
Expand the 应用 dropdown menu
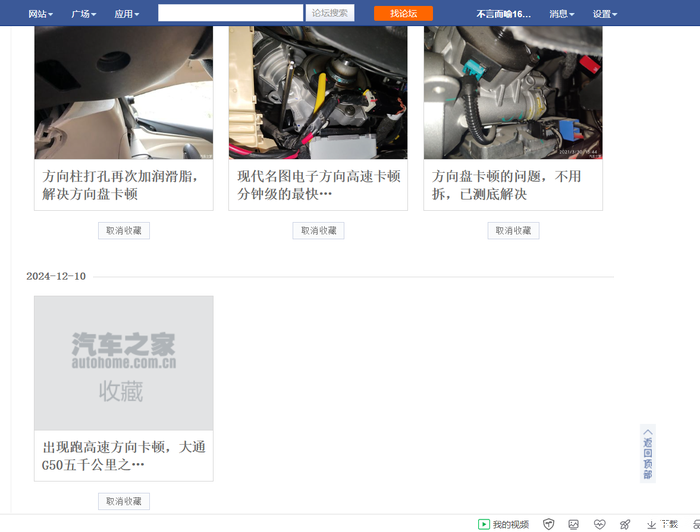[126, 14]
